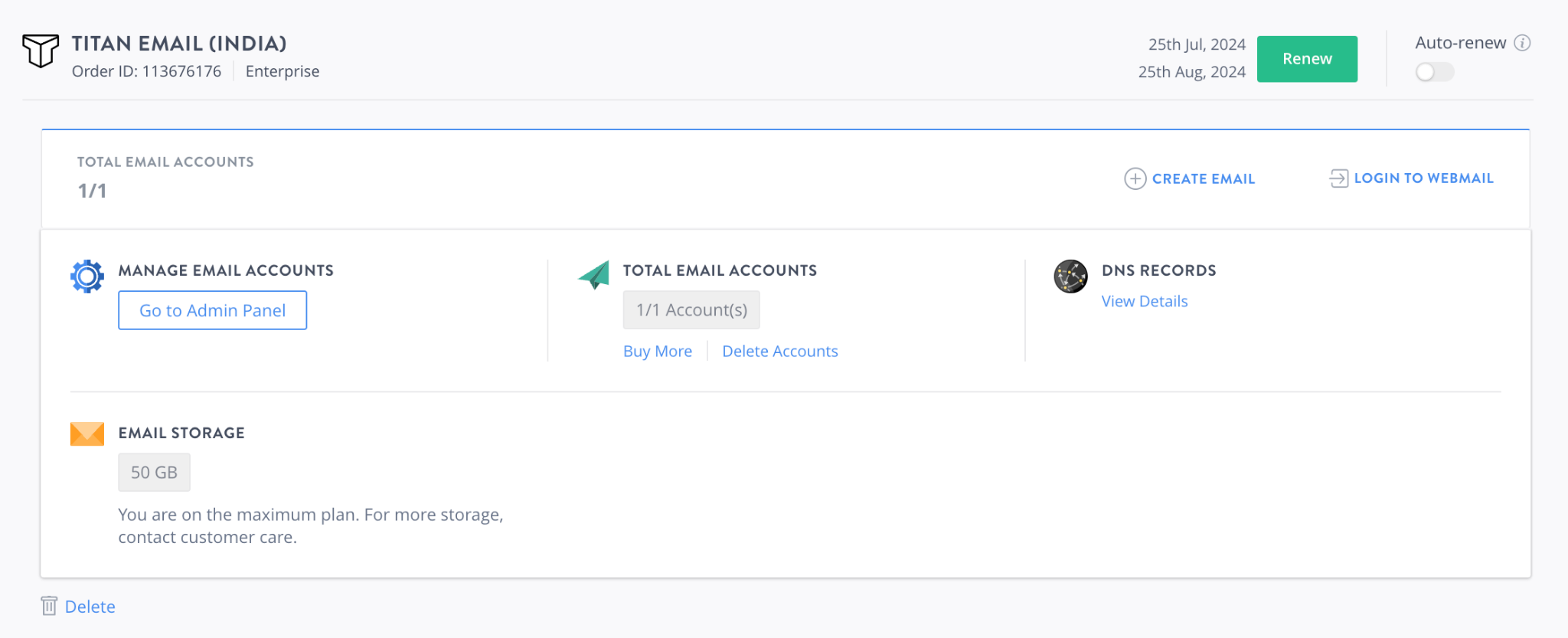
Task: Click the Delete order link text
Action: (90, 607)
